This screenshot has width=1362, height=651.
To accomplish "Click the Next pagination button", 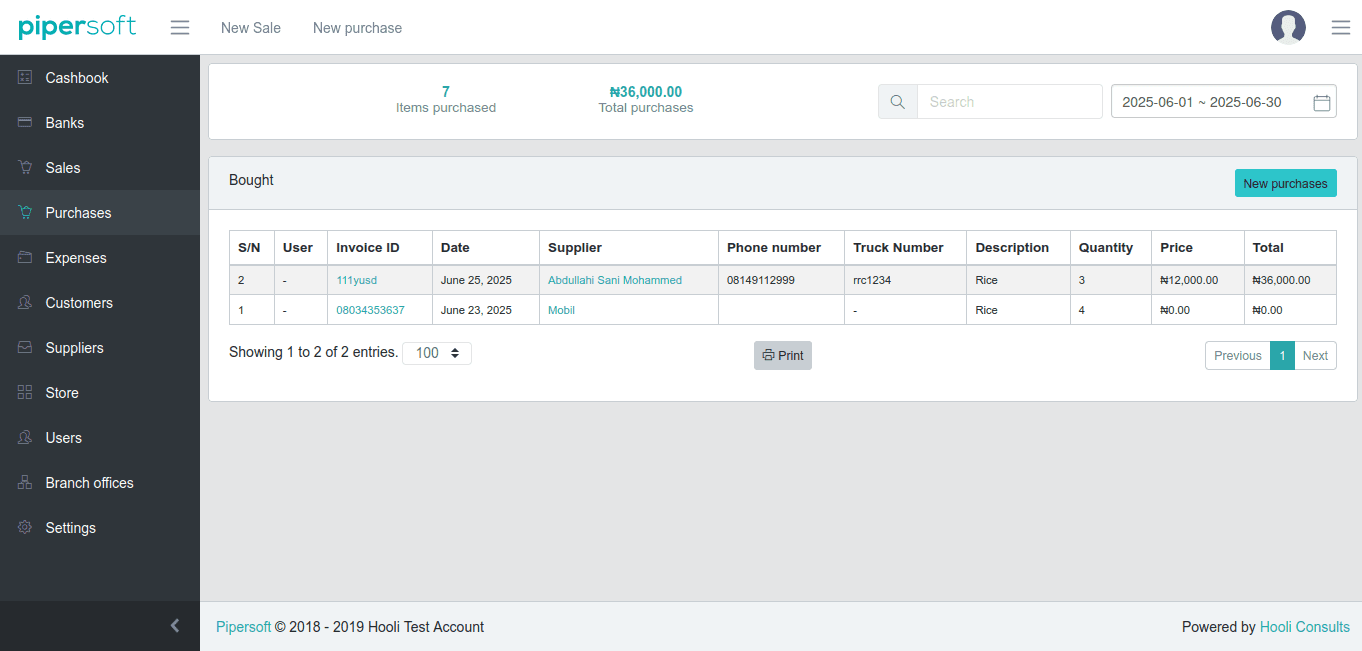I will (1315, 355).
